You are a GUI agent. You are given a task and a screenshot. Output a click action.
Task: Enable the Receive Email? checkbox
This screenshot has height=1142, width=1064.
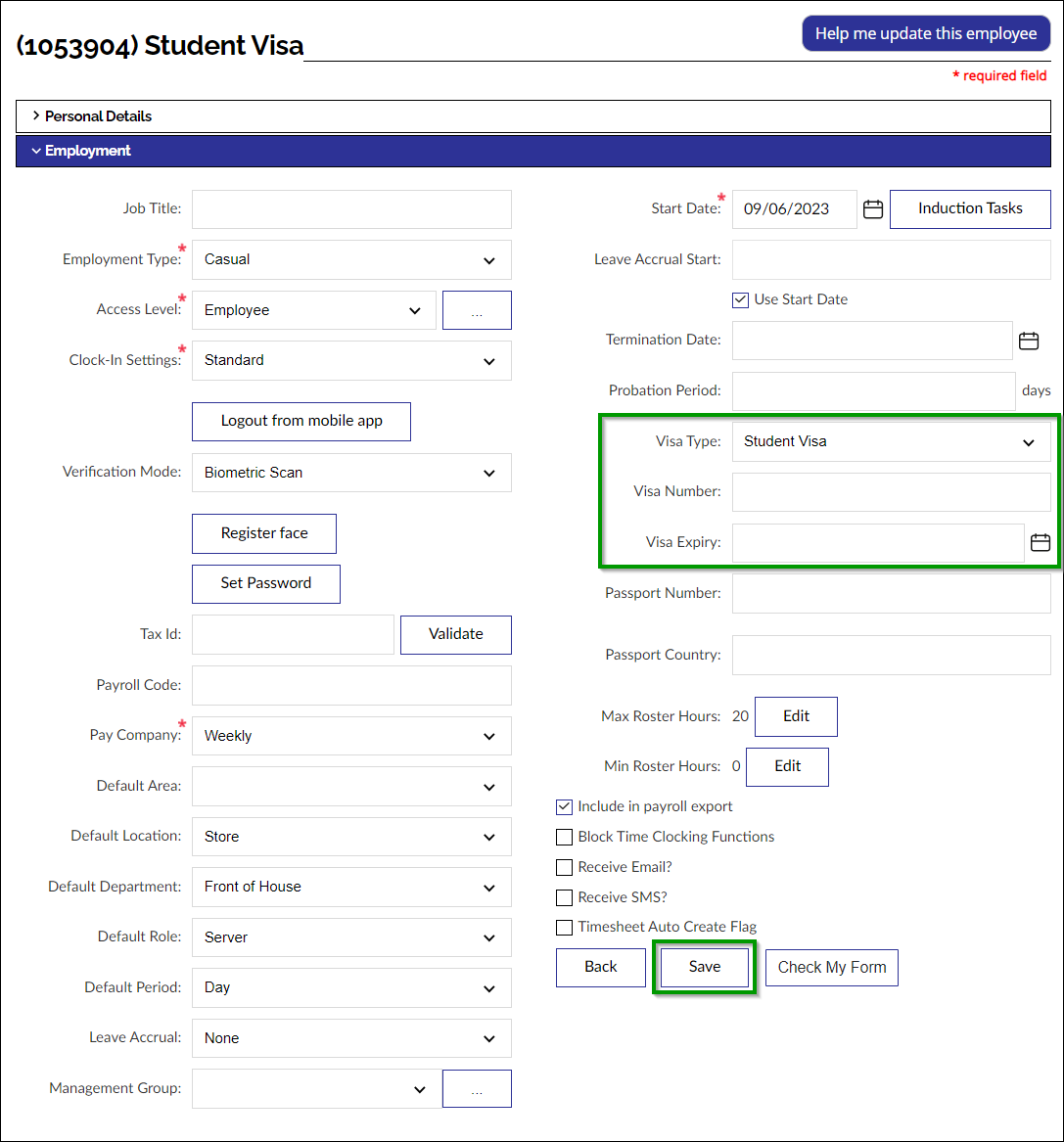pos(564,867)
